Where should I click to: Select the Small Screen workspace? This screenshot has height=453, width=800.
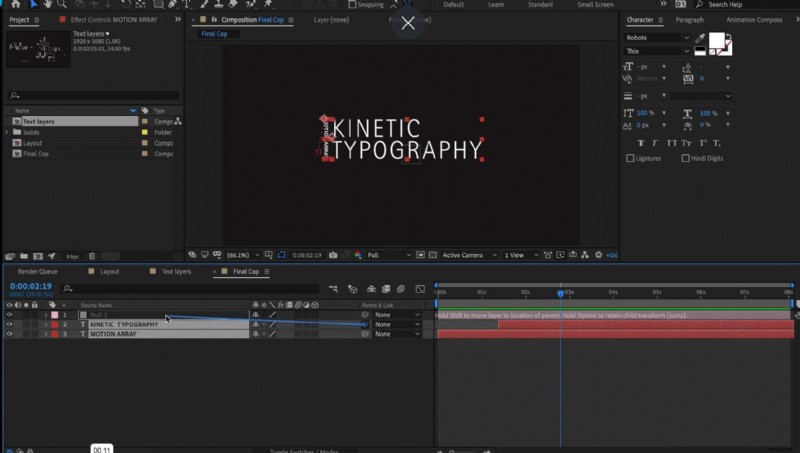[595, 5]
